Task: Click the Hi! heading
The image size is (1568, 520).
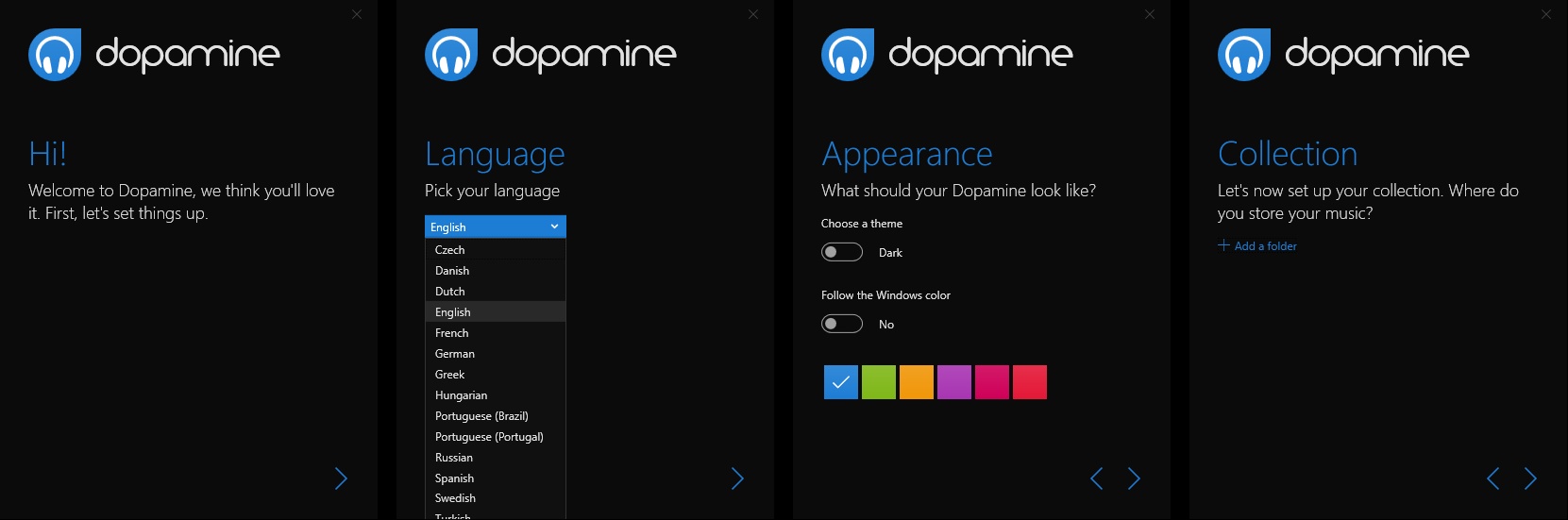Action: (47, 154)
